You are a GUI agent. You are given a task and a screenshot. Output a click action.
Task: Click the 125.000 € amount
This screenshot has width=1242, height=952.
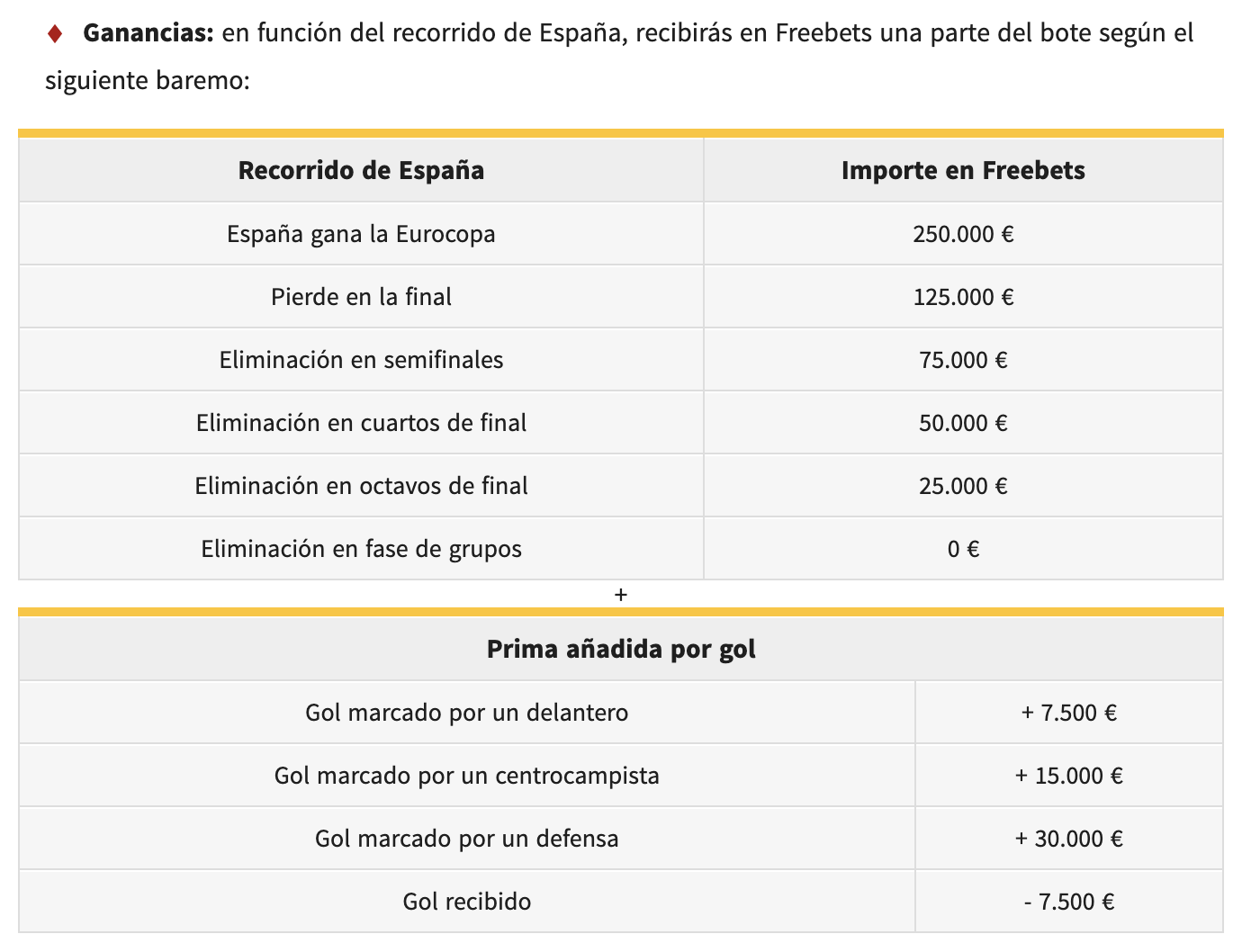point(963,297)
